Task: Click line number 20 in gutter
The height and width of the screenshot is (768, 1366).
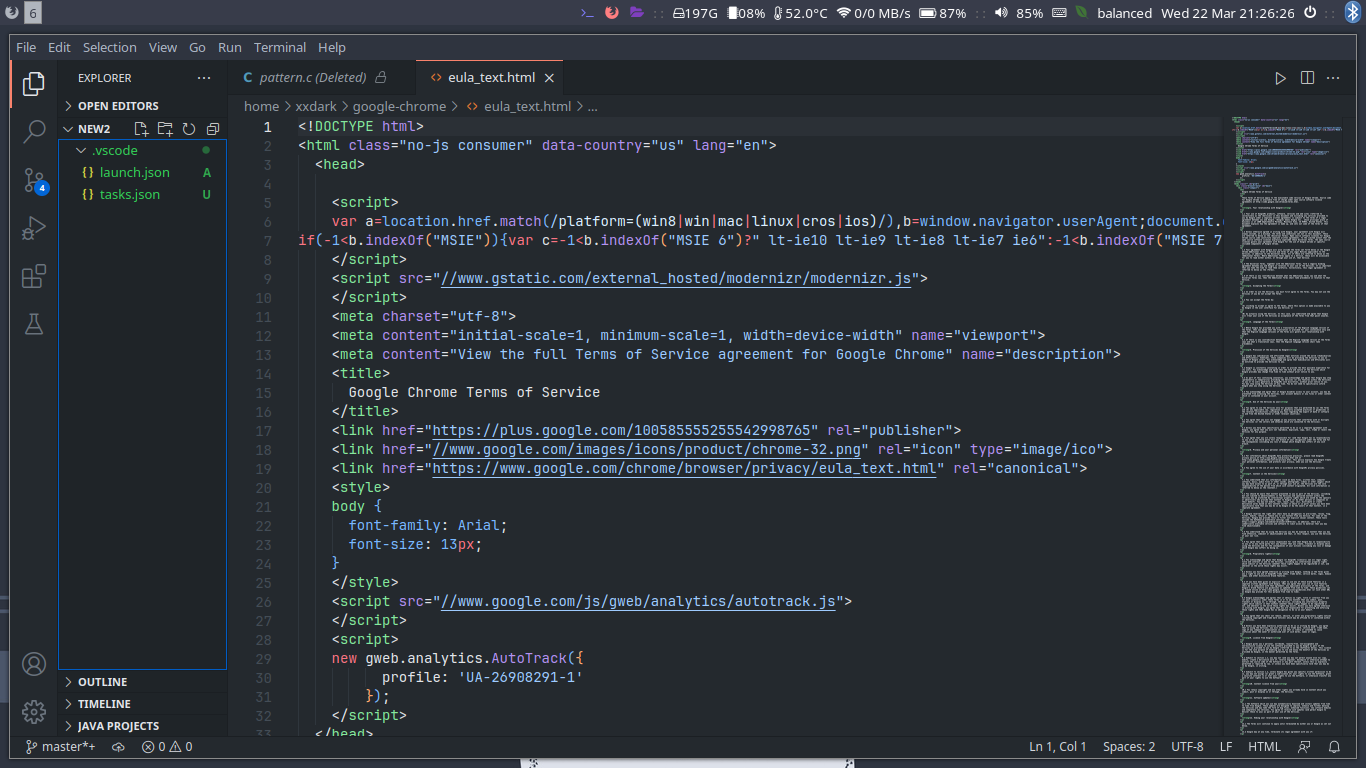Action: coord(263,488)
